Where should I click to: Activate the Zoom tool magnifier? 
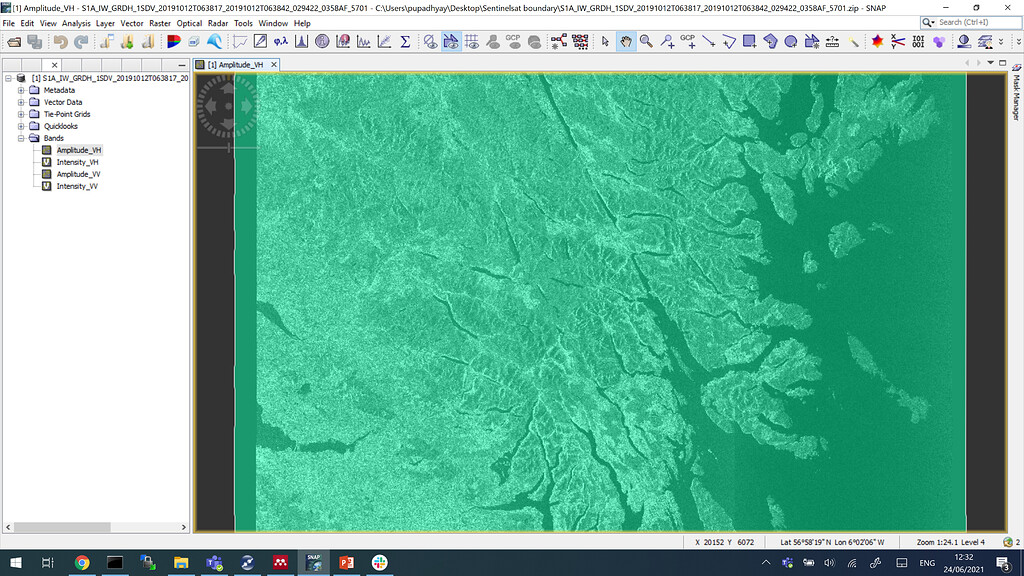click(646, 41)
